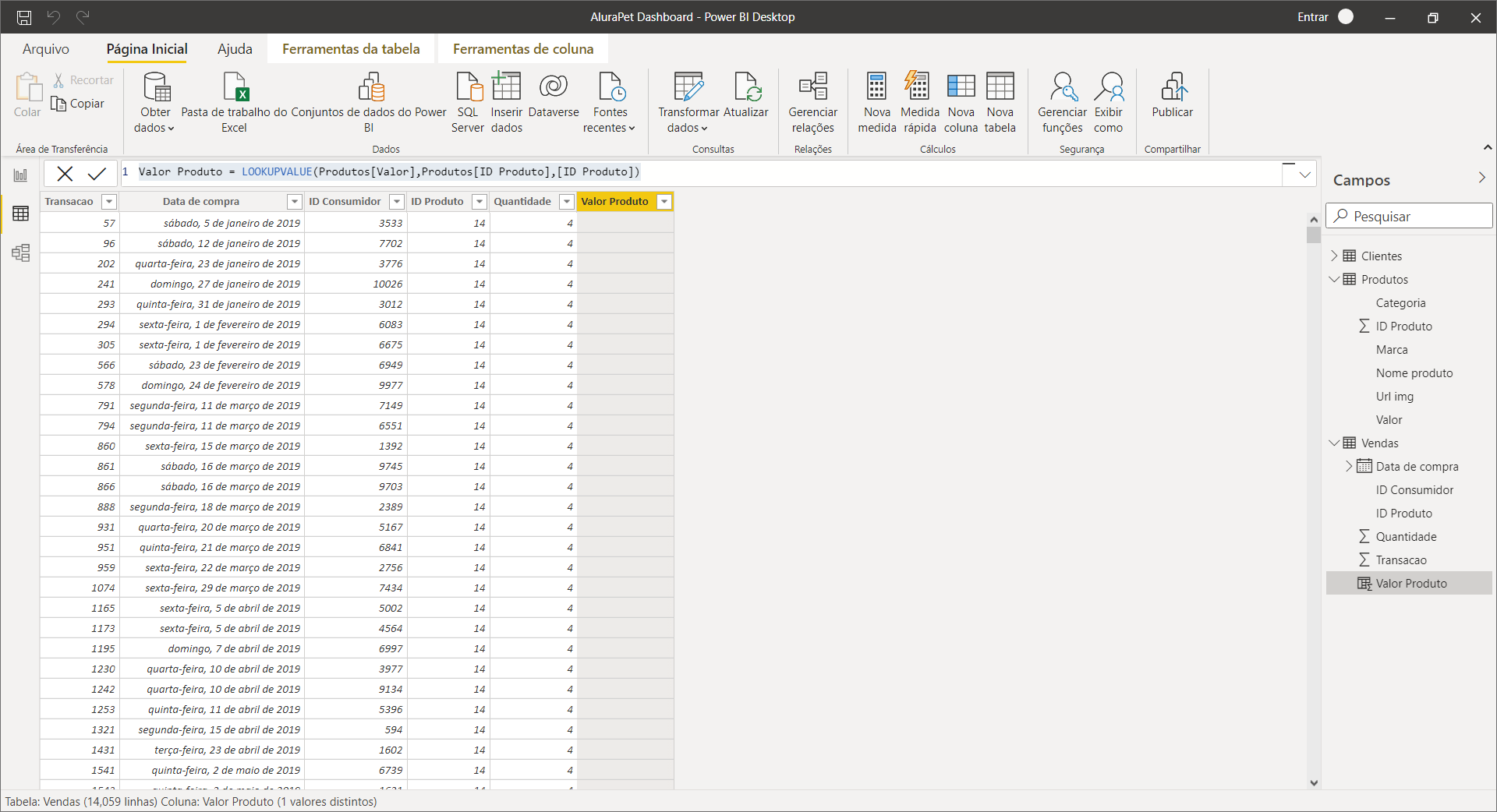Click in the DAX formula editor
This screenshot has height=812, width=1497.
pos(702,172)
